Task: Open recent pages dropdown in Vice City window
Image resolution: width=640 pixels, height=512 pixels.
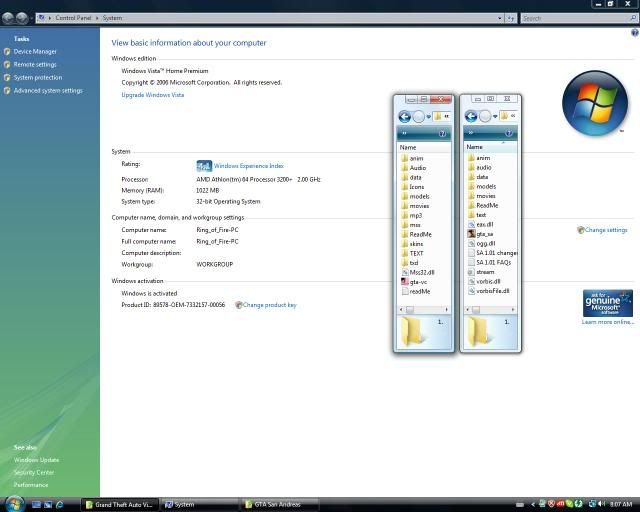Action: 429,117
